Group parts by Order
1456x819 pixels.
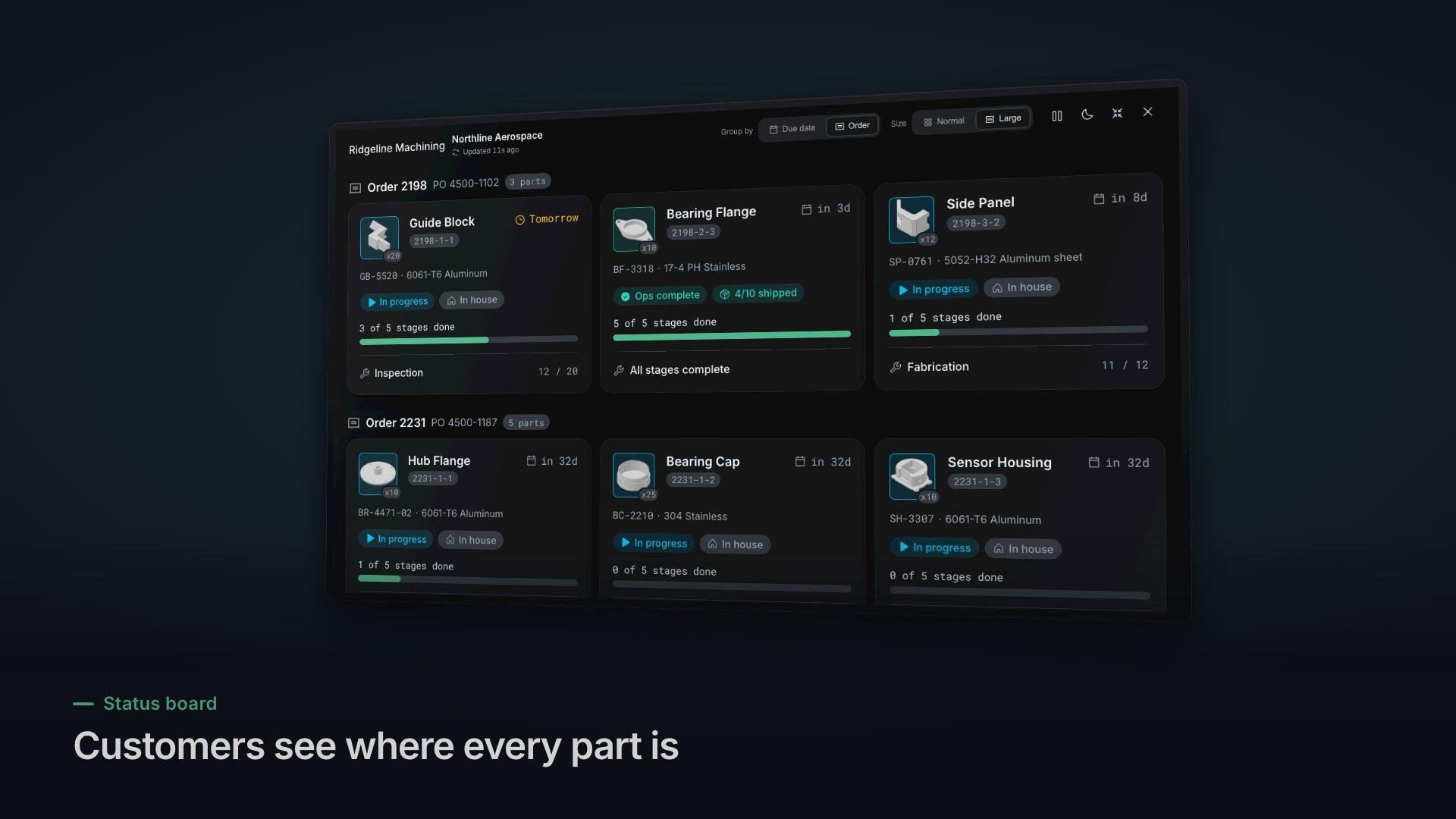[x=852, y=126]
